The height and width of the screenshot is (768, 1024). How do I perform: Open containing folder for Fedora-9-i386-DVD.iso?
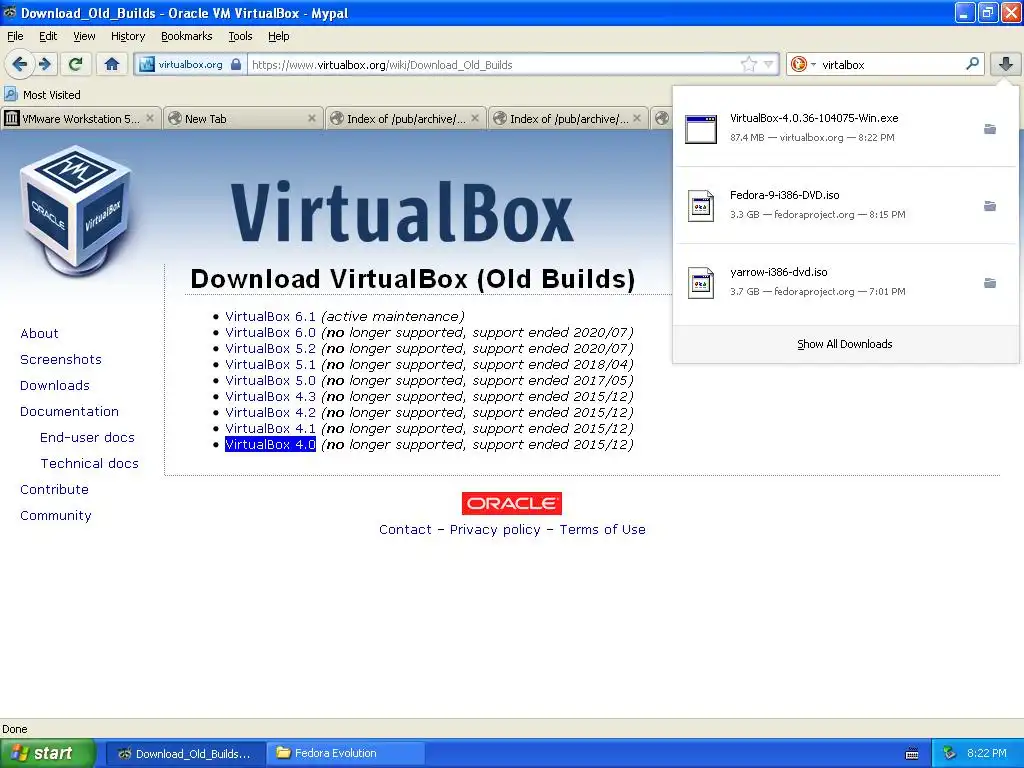pos(990,206)
